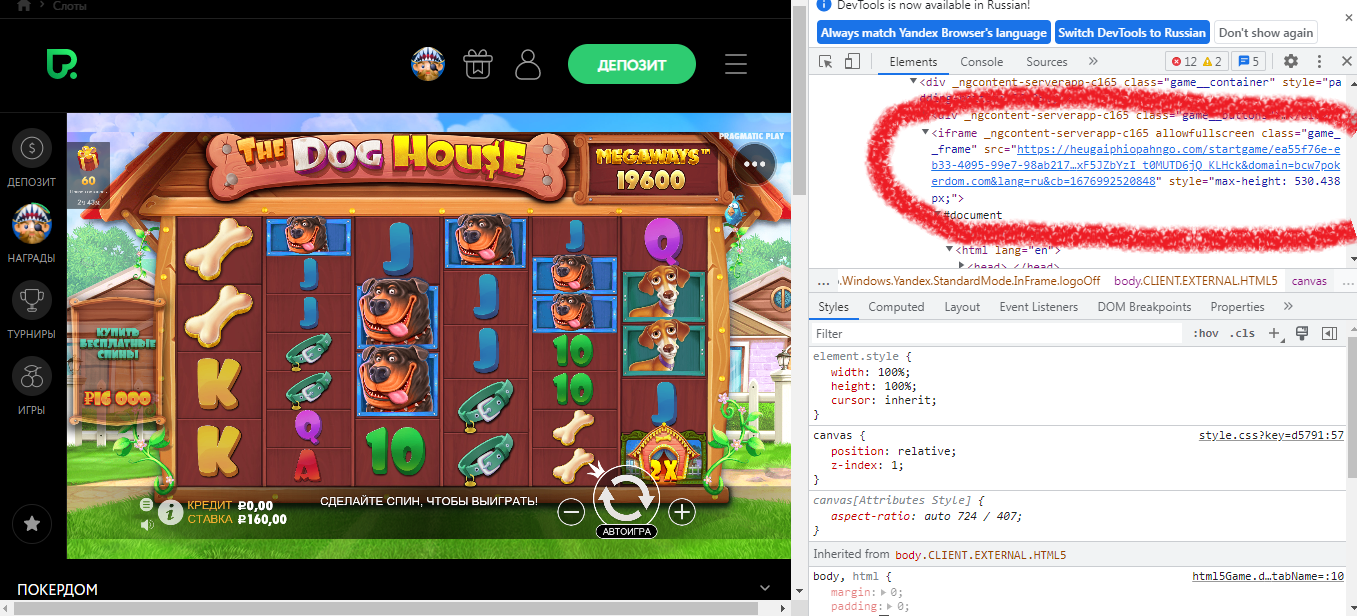Open the slot game menu icon
Viewport: 1357px width, 616px height.
pyautogui.click(x=147, y=505)
